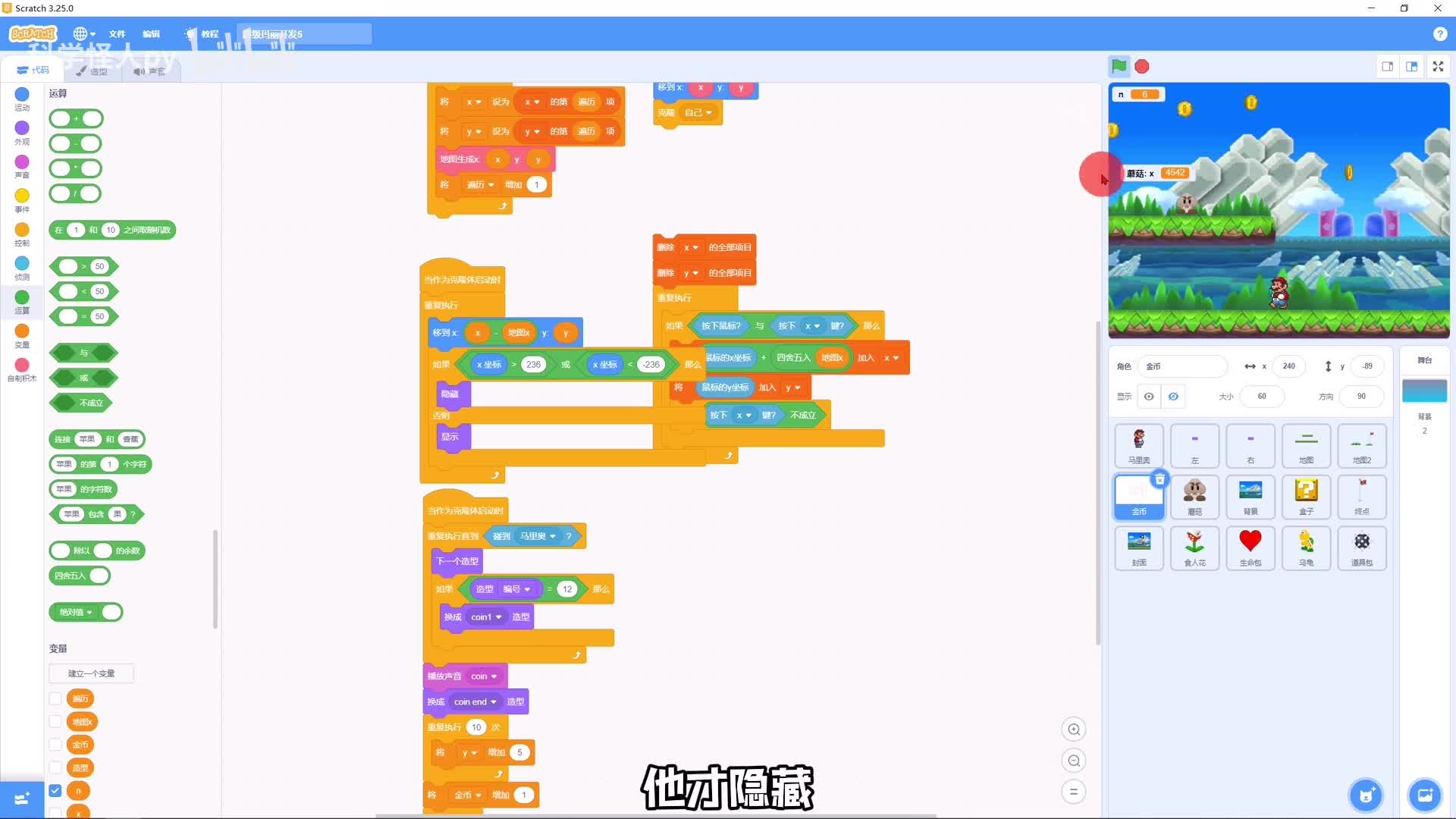Select the 控制 control category
Viewport: 1456px width, 819px height.
point(22,235)
